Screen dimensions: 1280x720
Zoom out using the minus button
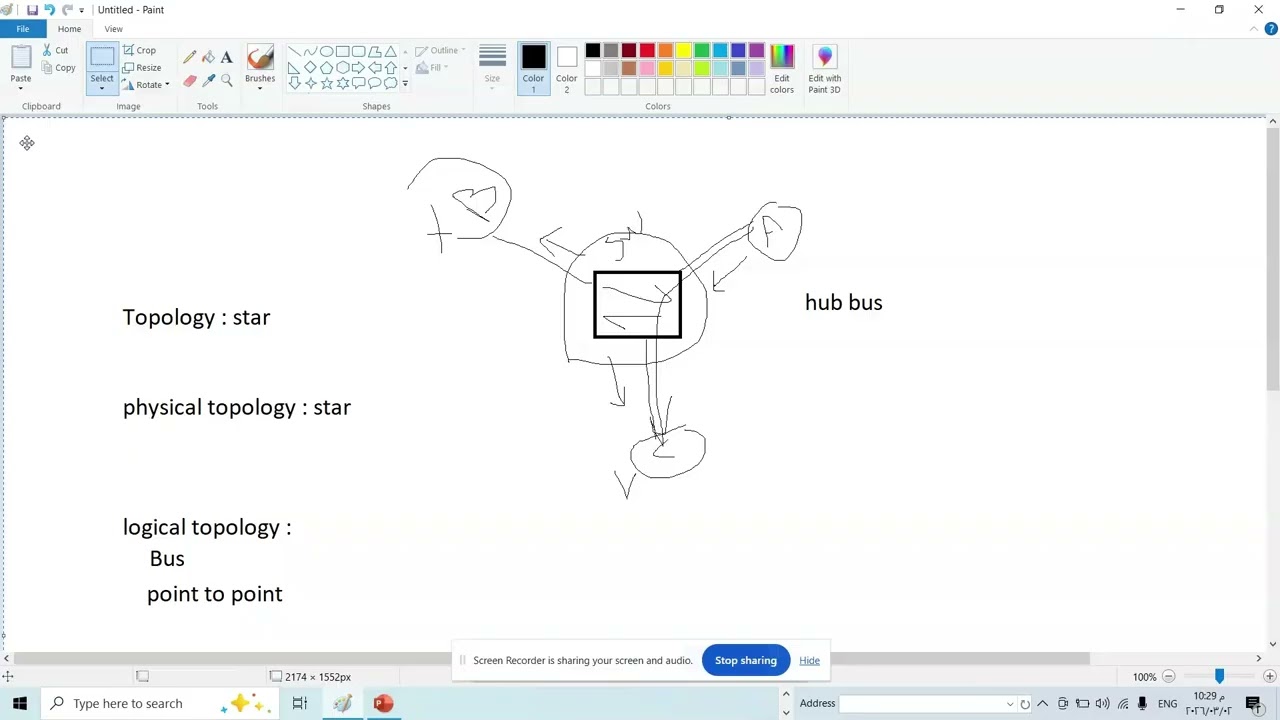pyautogui.click(x=1168, y=677)
